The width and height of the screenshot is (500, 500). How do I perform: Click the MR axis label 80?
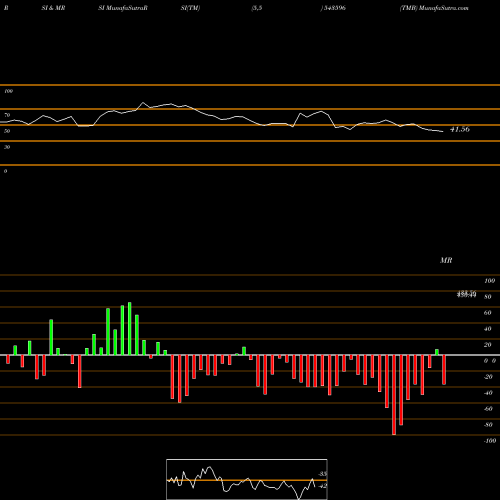[488, 297]
